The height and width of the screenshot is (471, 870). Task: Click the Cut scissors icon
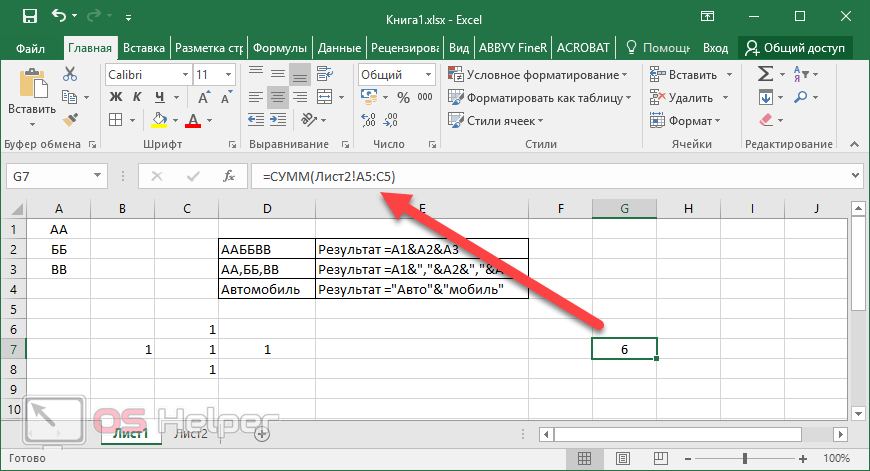pyautogui.click(x=70, y=74)
